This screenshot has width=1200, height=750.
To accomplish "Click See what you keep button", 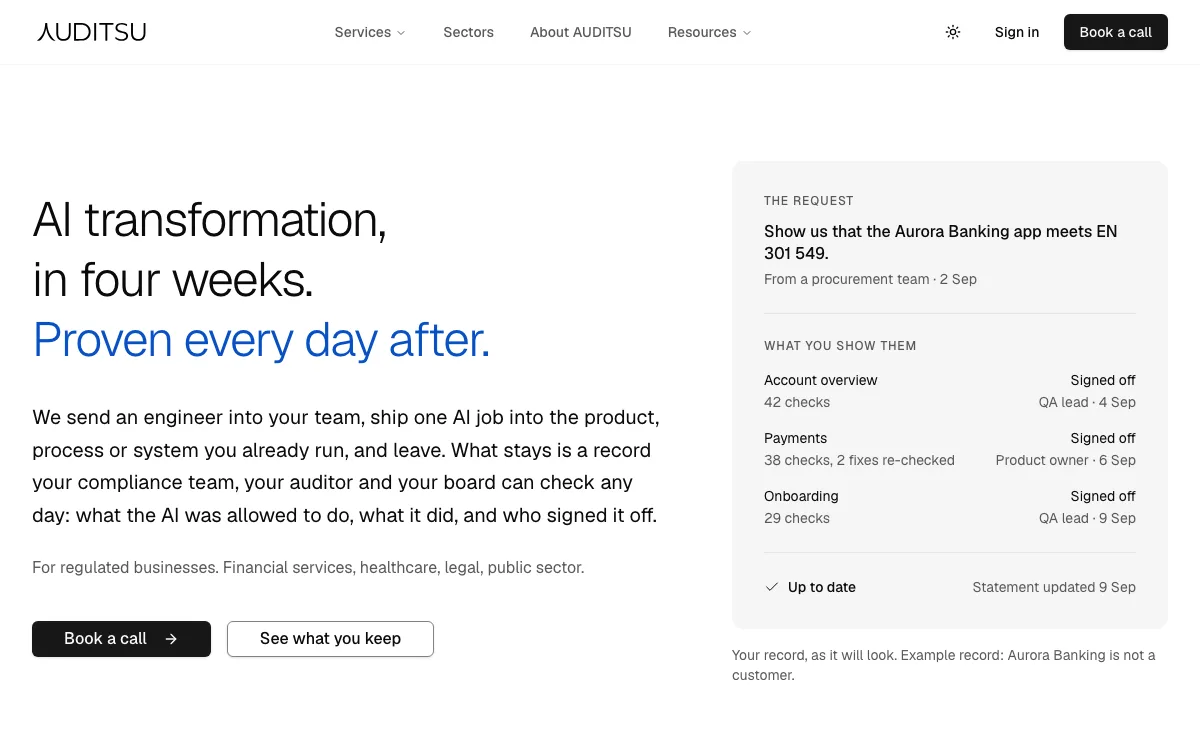I will (330, 639).
